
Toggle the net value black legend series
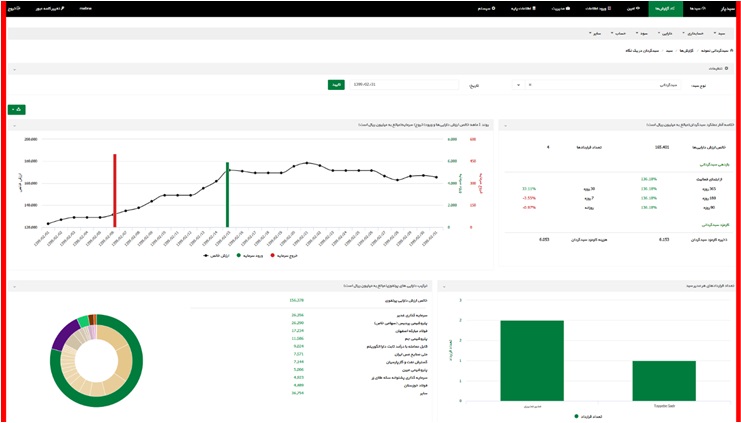217,256
